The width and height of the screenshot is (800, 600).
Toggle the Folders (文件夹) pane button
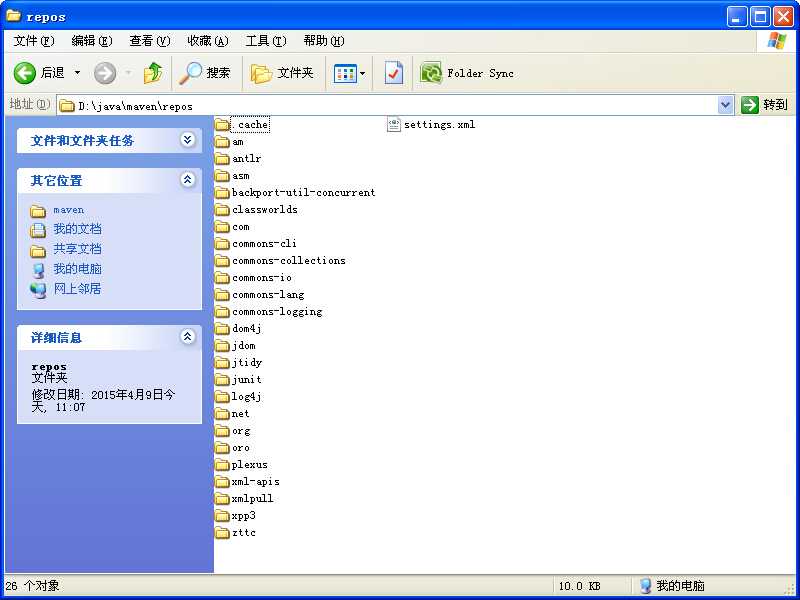click(x=282, y=73)
